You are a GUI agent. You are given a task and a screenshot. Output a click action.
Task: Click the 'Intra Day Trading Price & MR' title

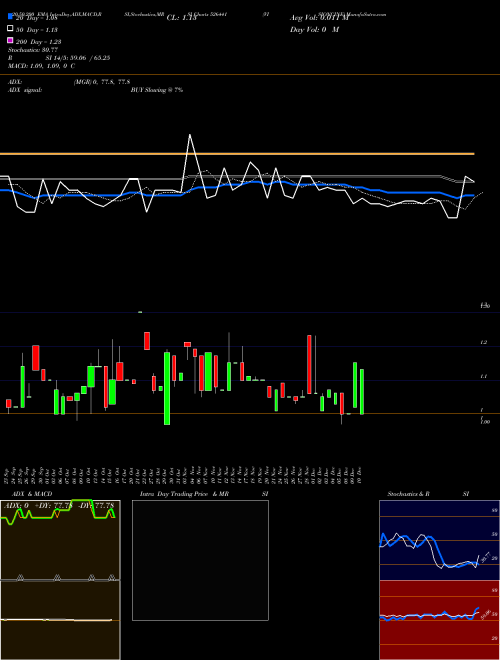184,494
